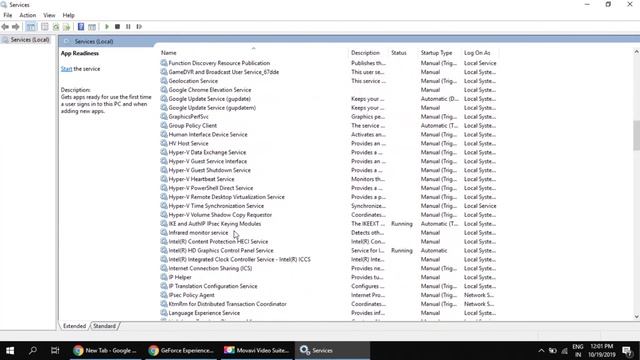
Task: Open the Windows Start button
Action: tap(10, 351)
